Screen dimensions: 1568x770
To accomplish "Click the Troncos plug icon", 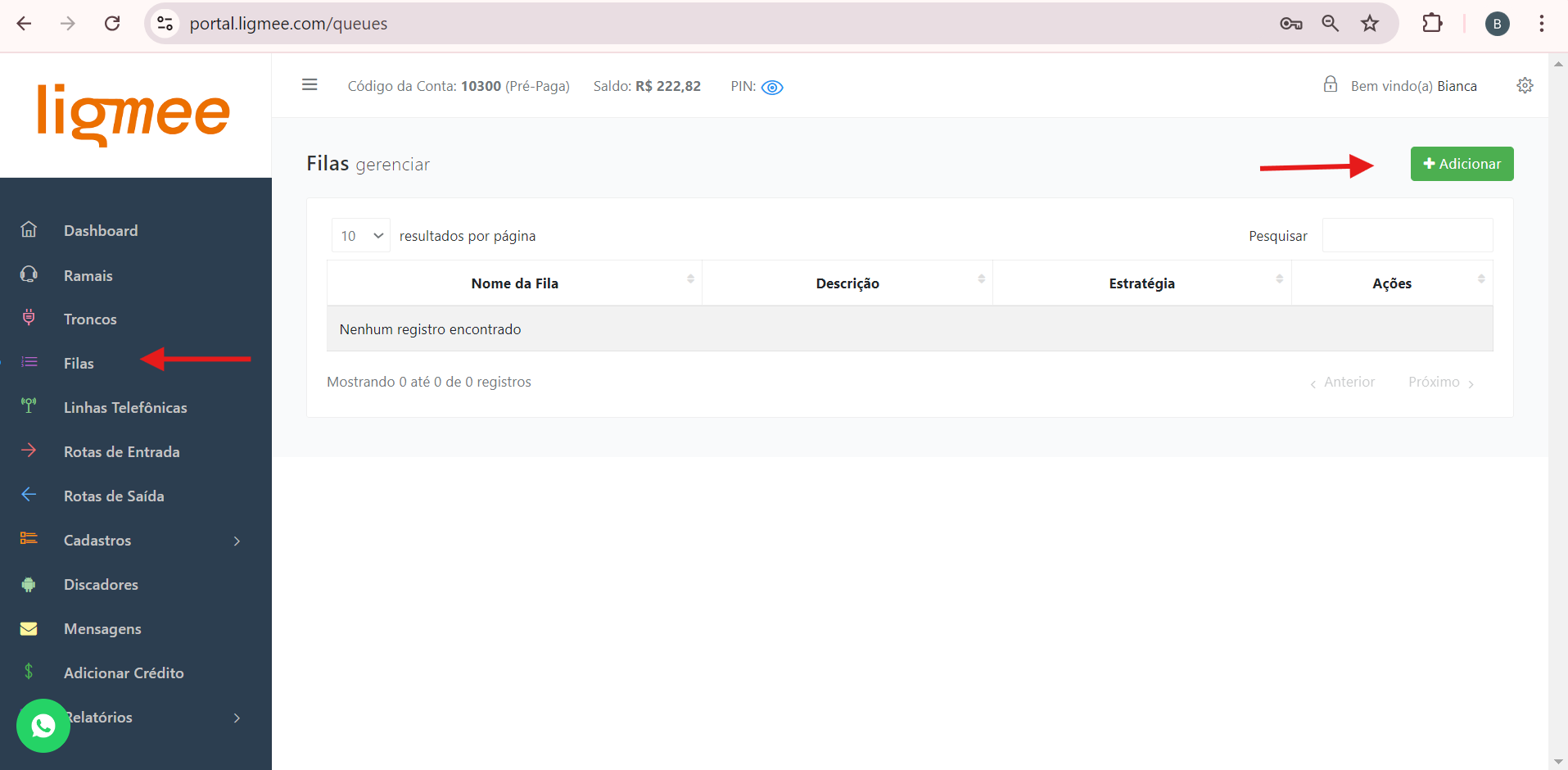I will (29, 318).
